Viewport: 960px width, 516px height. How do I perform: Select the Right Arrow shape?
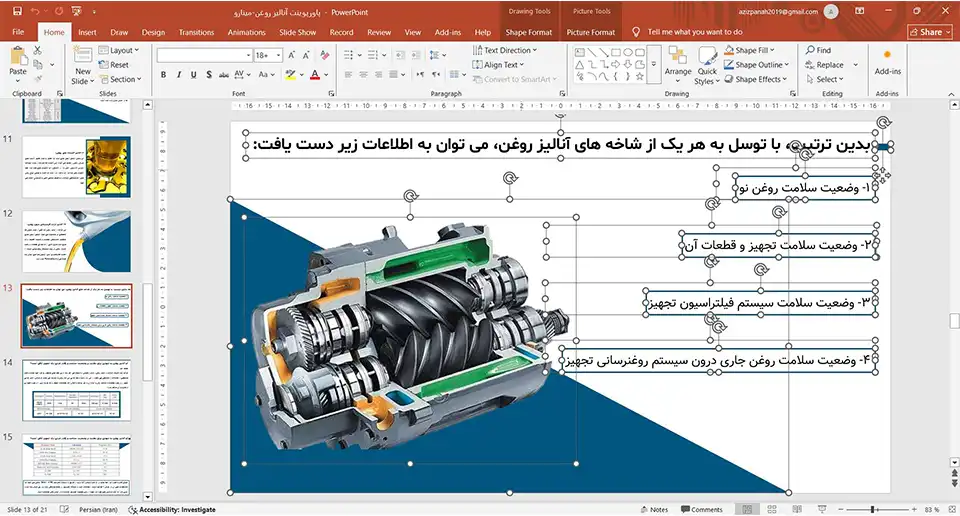pyautogui.click(x=615, y=64)
